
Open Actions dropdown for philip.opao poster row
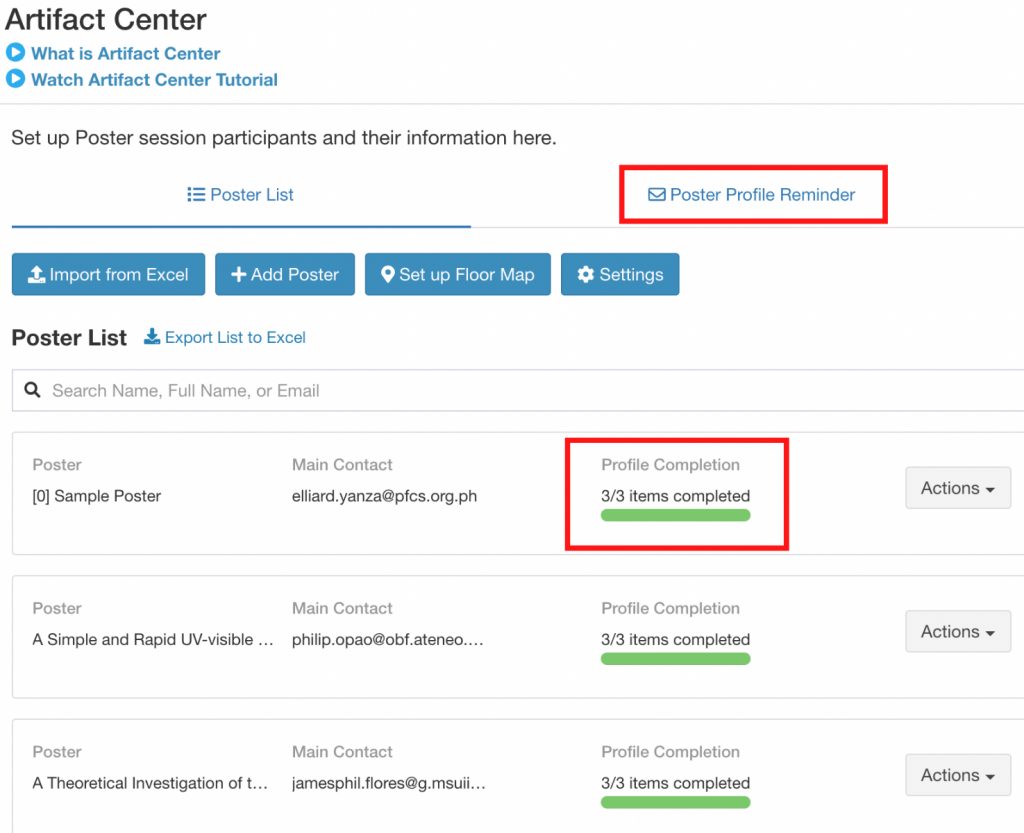tap(957, 632)
